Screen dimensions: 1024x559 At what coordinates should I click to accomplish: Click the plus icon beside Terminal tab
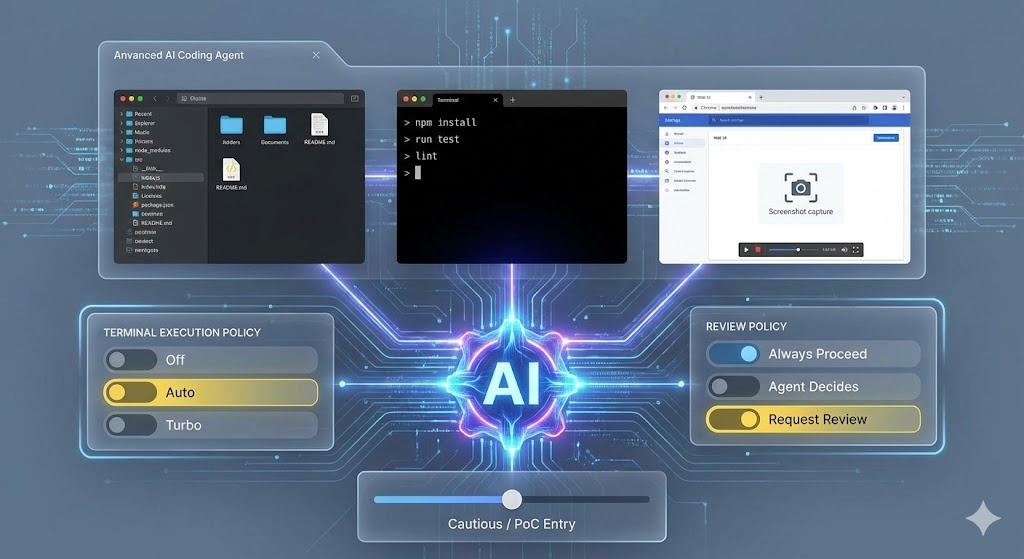tap(512, 100)
